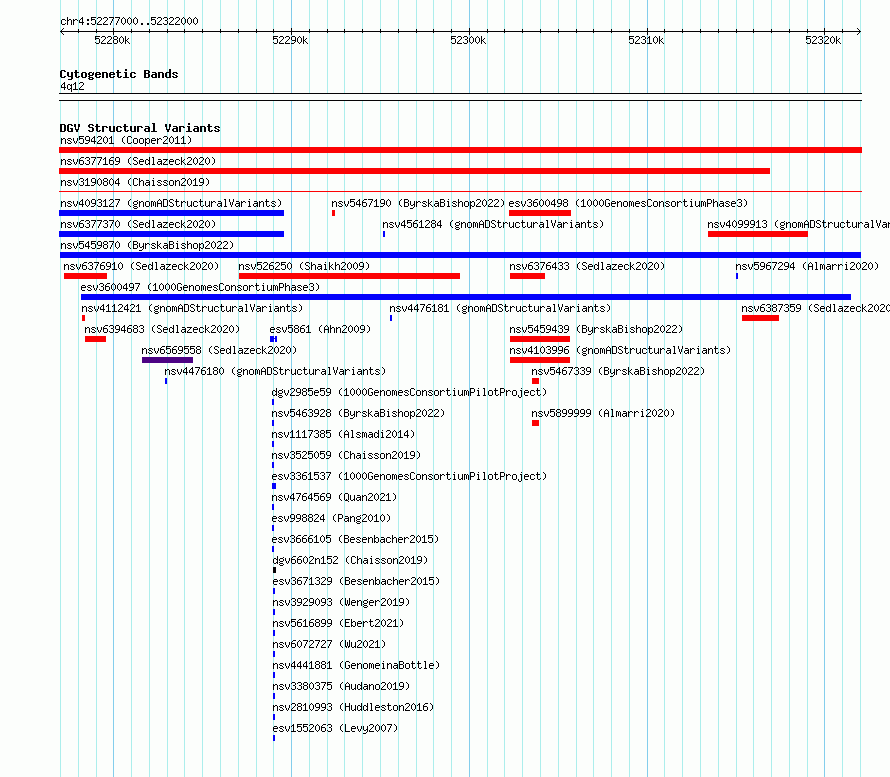Click the esv998824 (Pang2010) label
This screenshot has height=777, width=890.
pyautogui.click(x=331, y=518)
